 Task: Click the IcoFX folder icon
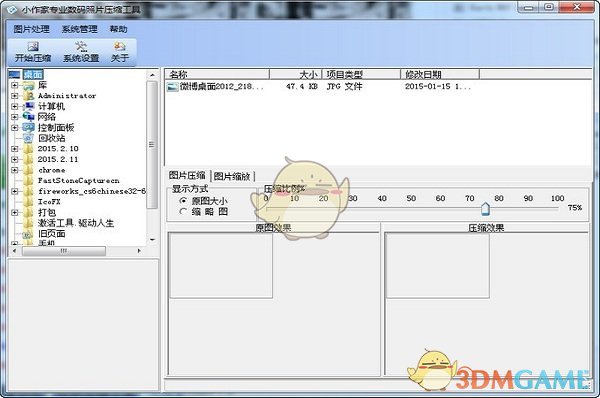click(x=28, y=202)
